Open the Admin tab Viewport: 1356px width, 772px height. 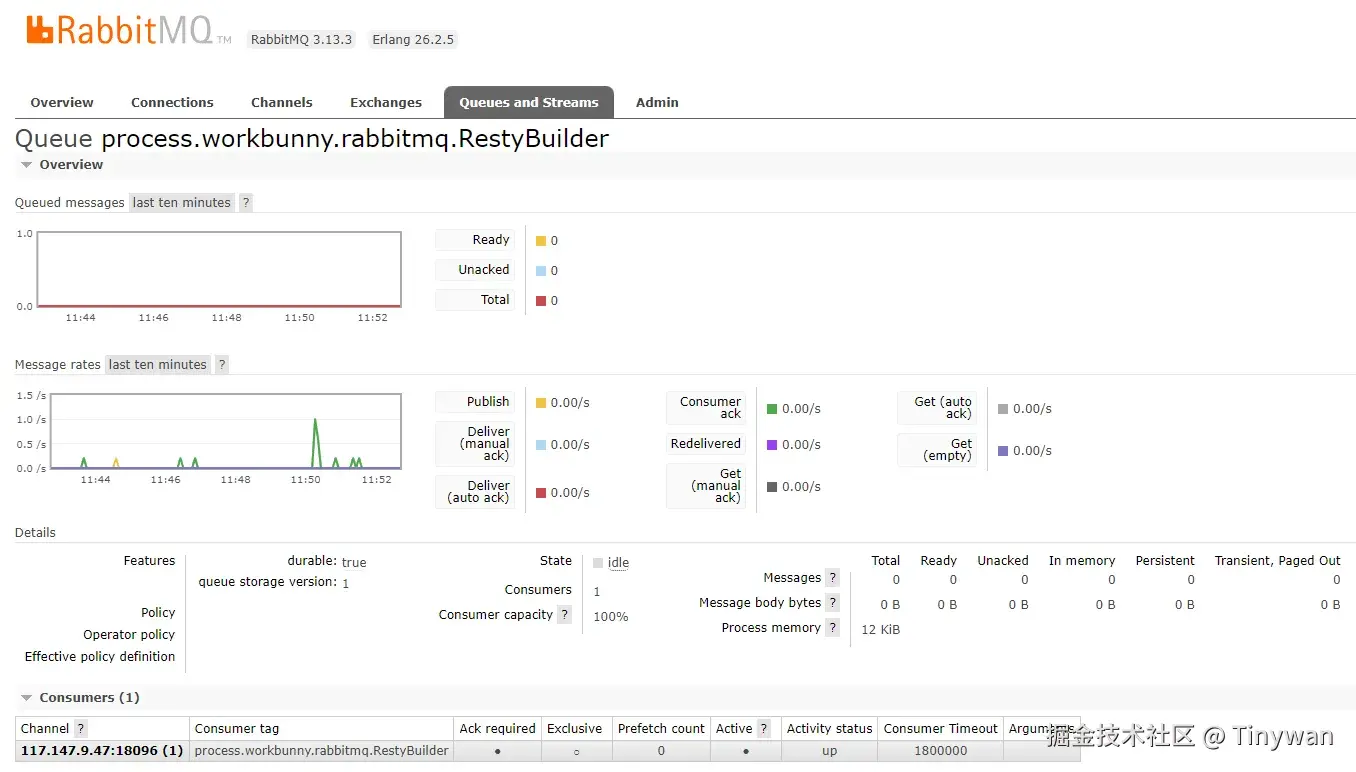657,102
